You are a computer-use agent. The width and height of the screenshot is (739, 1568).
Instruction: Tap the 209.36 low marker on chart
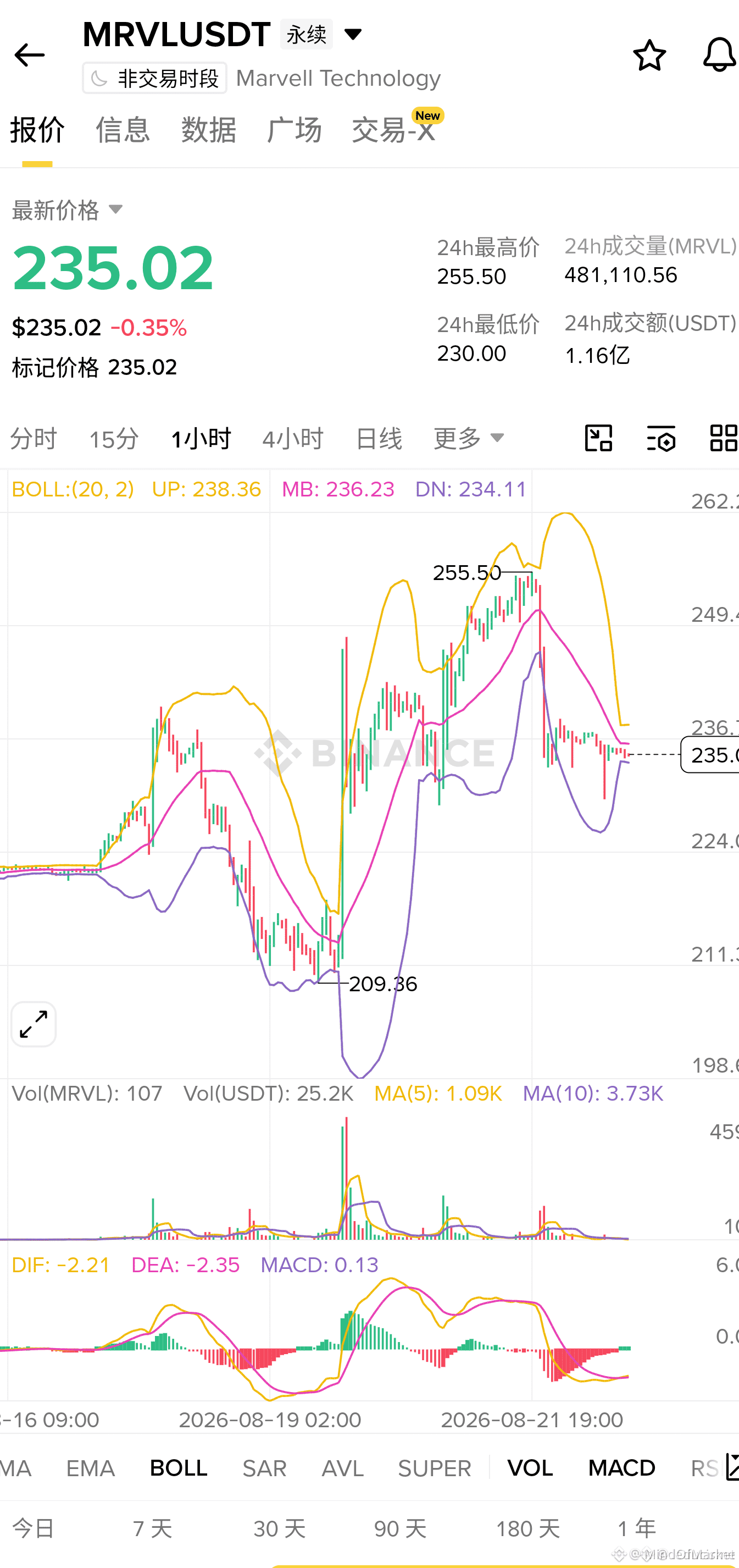click(x=383, y=984)
